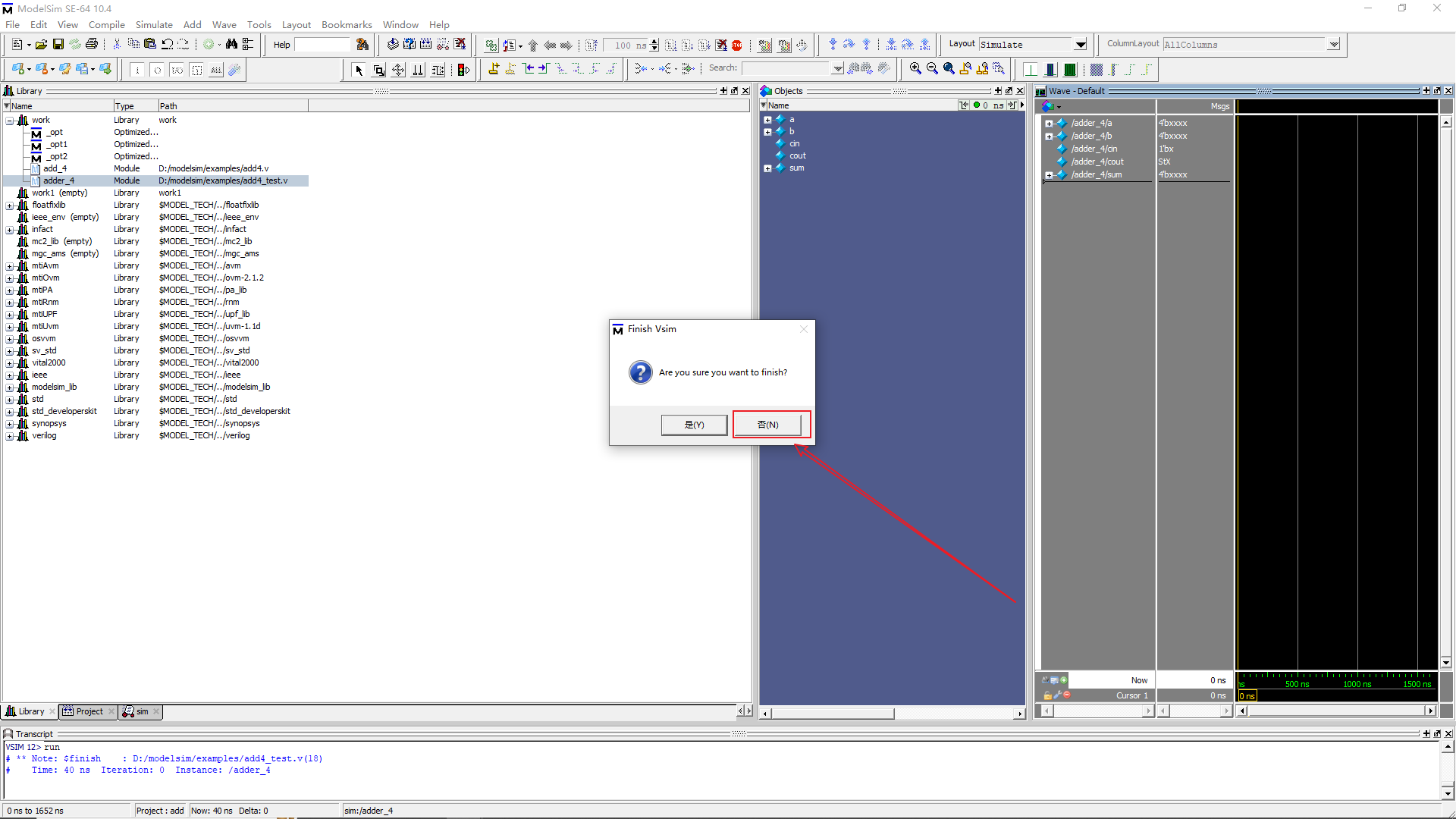Toggle the green-dot time marker icon in Objects header
The height and width of the screenshot is (819, 1456).
coord(977,105)
